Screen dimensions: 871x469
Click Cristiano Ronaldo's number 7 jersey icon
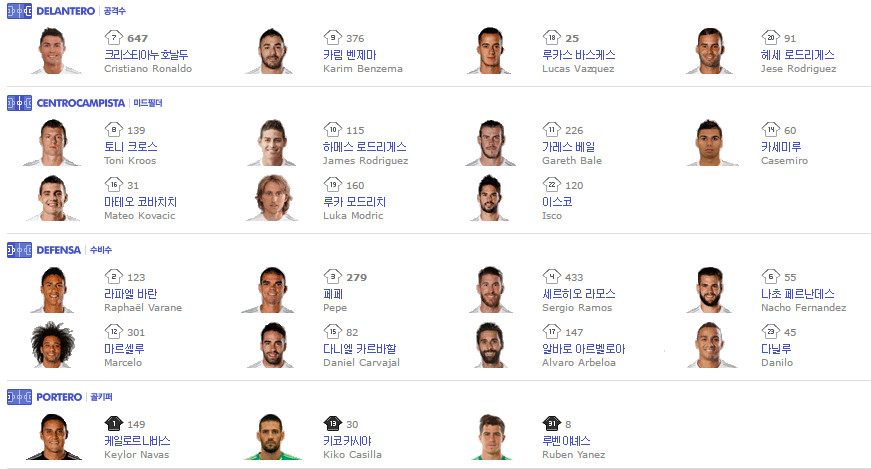[113, 38]
